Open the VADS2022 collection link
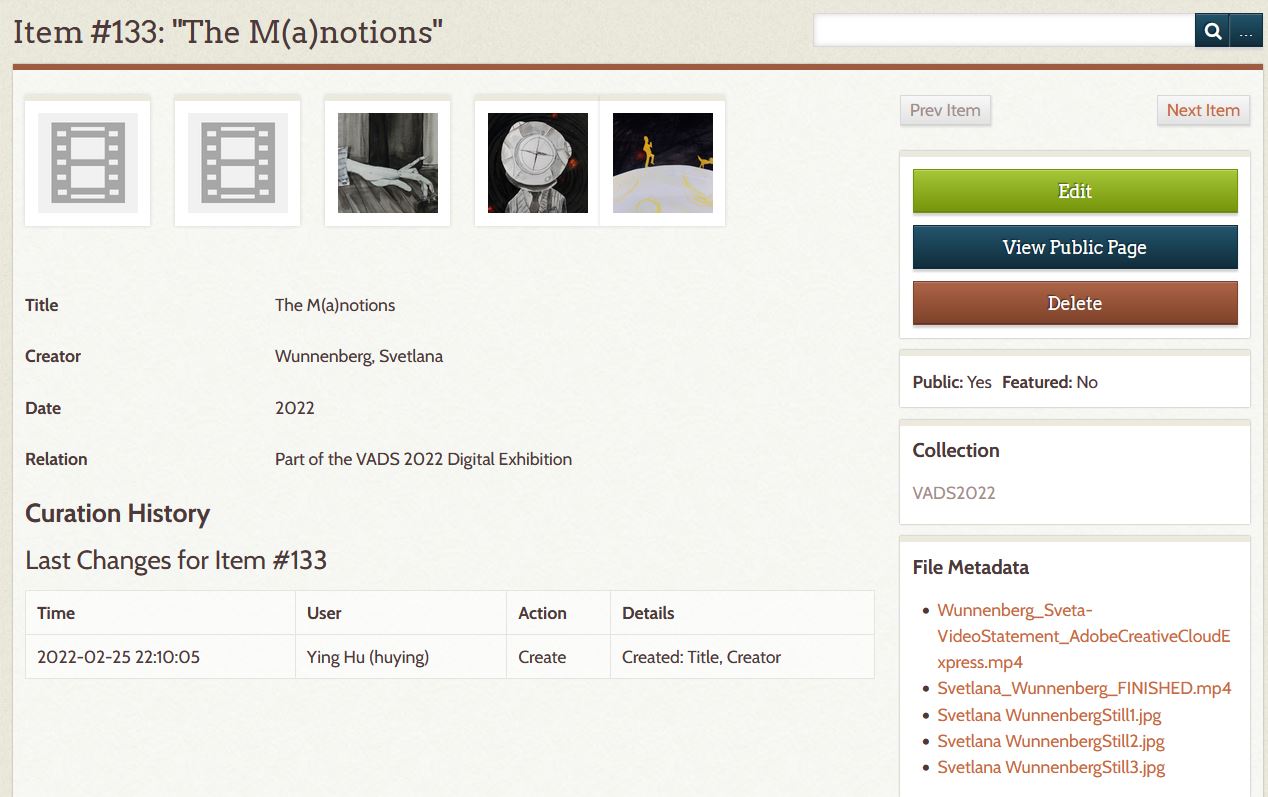1268x797 pixels. click(x=953, y=493)
